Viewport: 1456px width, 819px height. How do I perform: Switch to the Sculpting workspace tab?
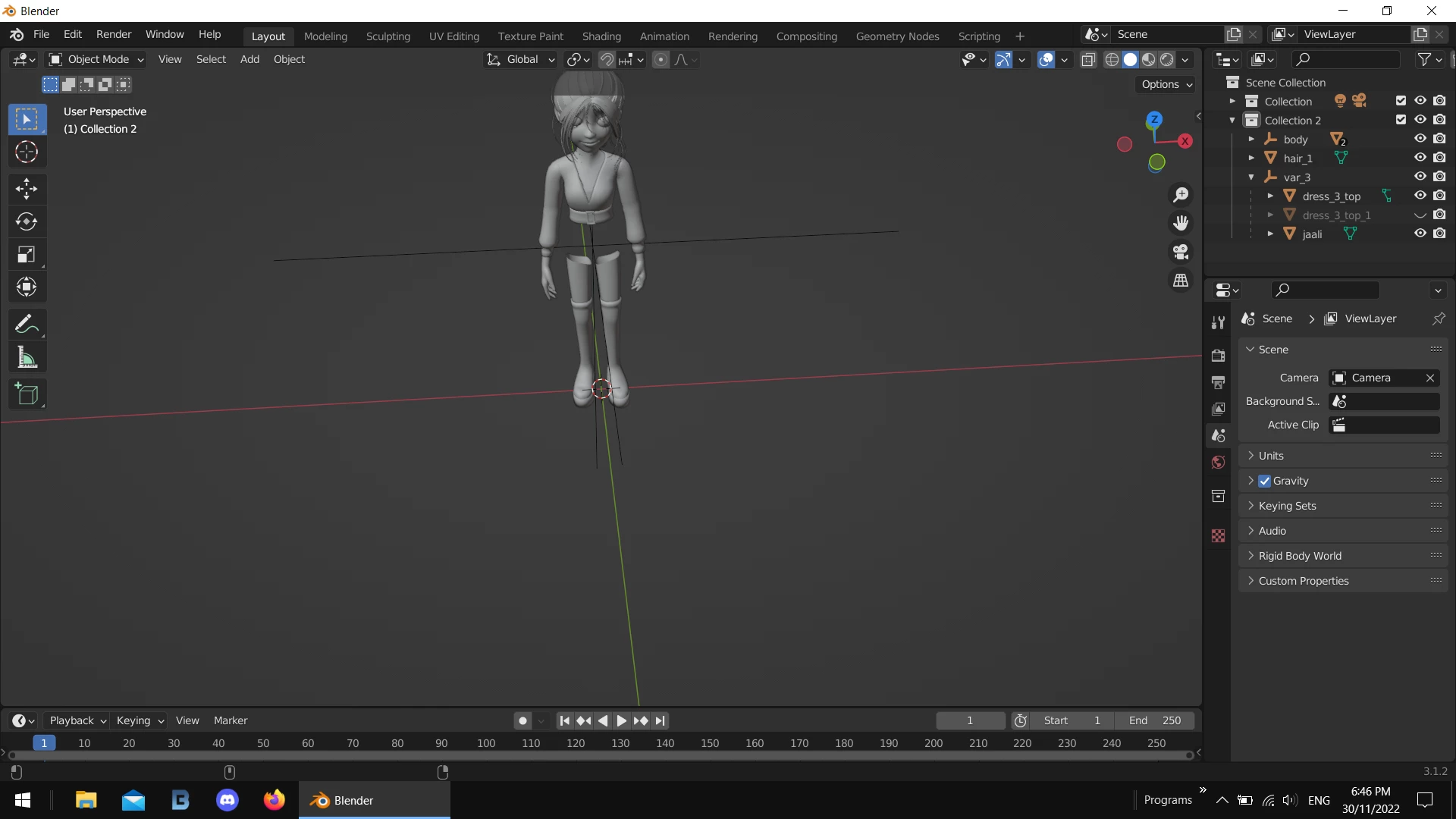click(388, 36)
